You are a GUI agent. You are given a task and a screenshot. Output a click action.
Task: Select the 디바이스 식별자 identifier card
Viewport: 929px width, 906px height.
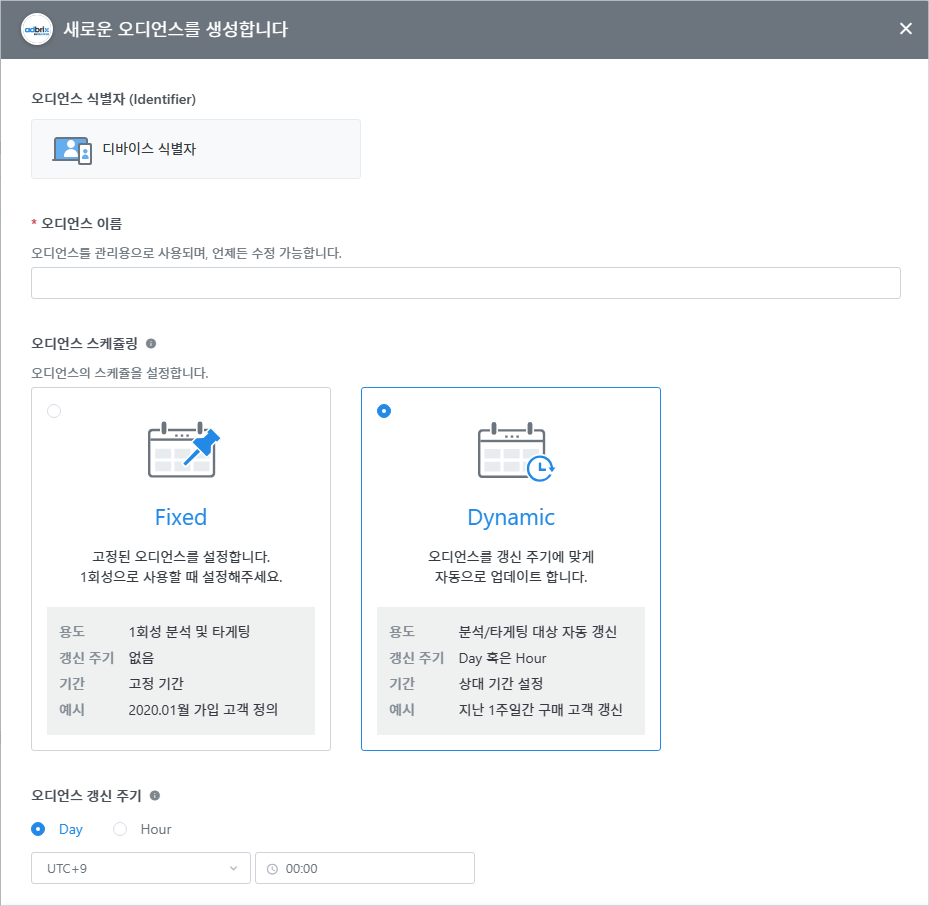click(x=196, y=149)
